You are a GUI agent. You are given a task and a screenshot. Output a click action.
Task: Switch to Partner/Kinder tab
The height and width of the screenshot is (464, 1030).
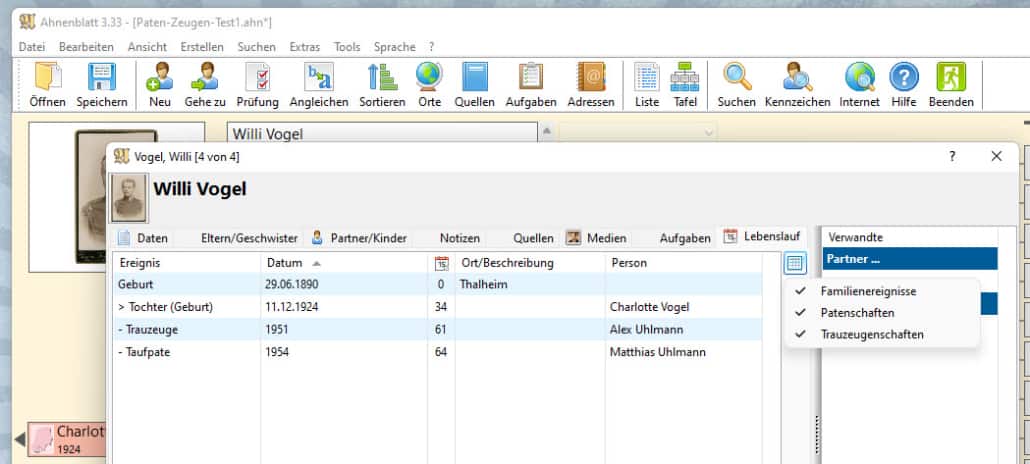(359, 238)
